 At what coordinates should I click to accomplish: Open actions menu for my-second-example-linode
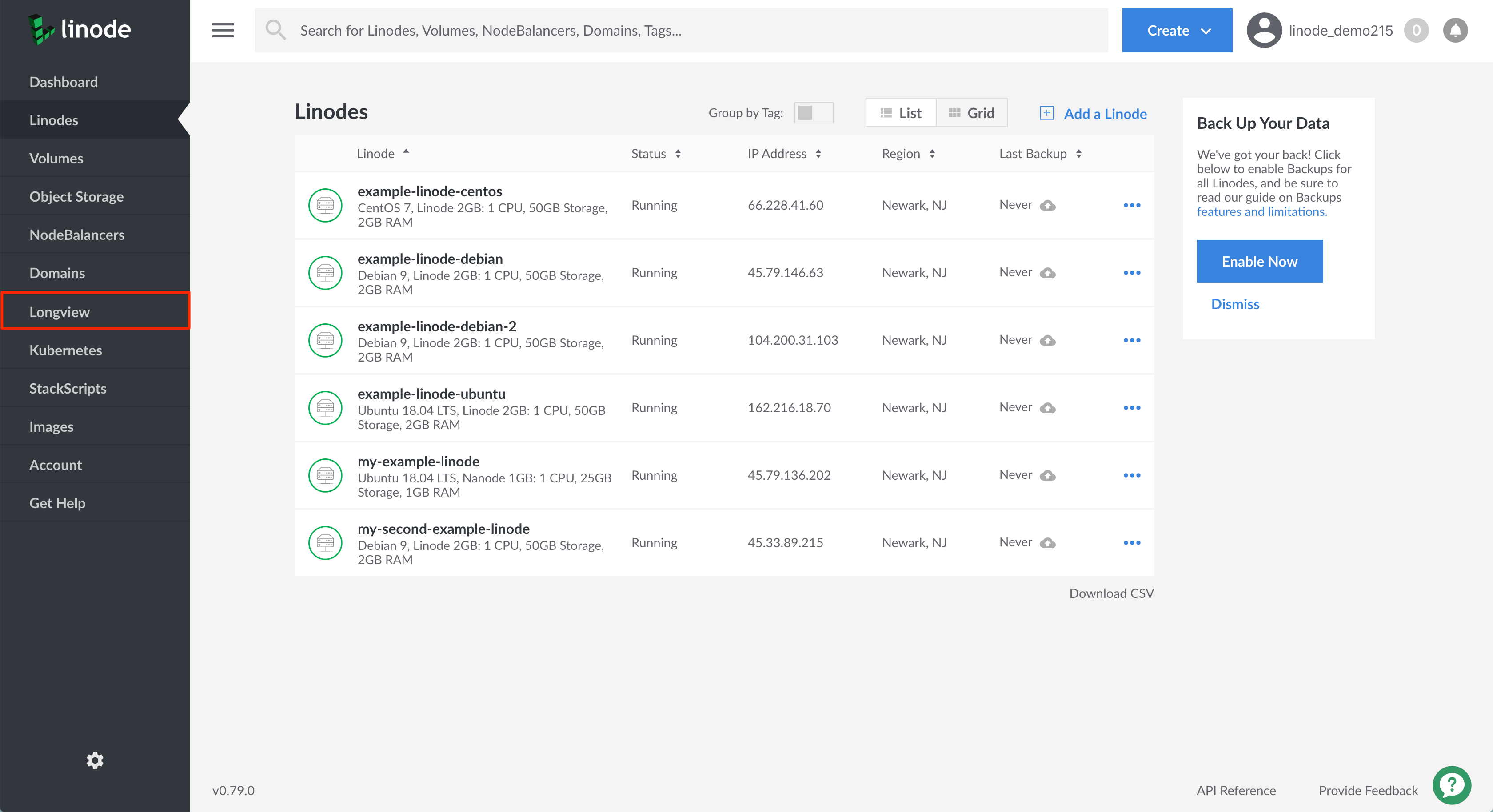[1131, 542]
